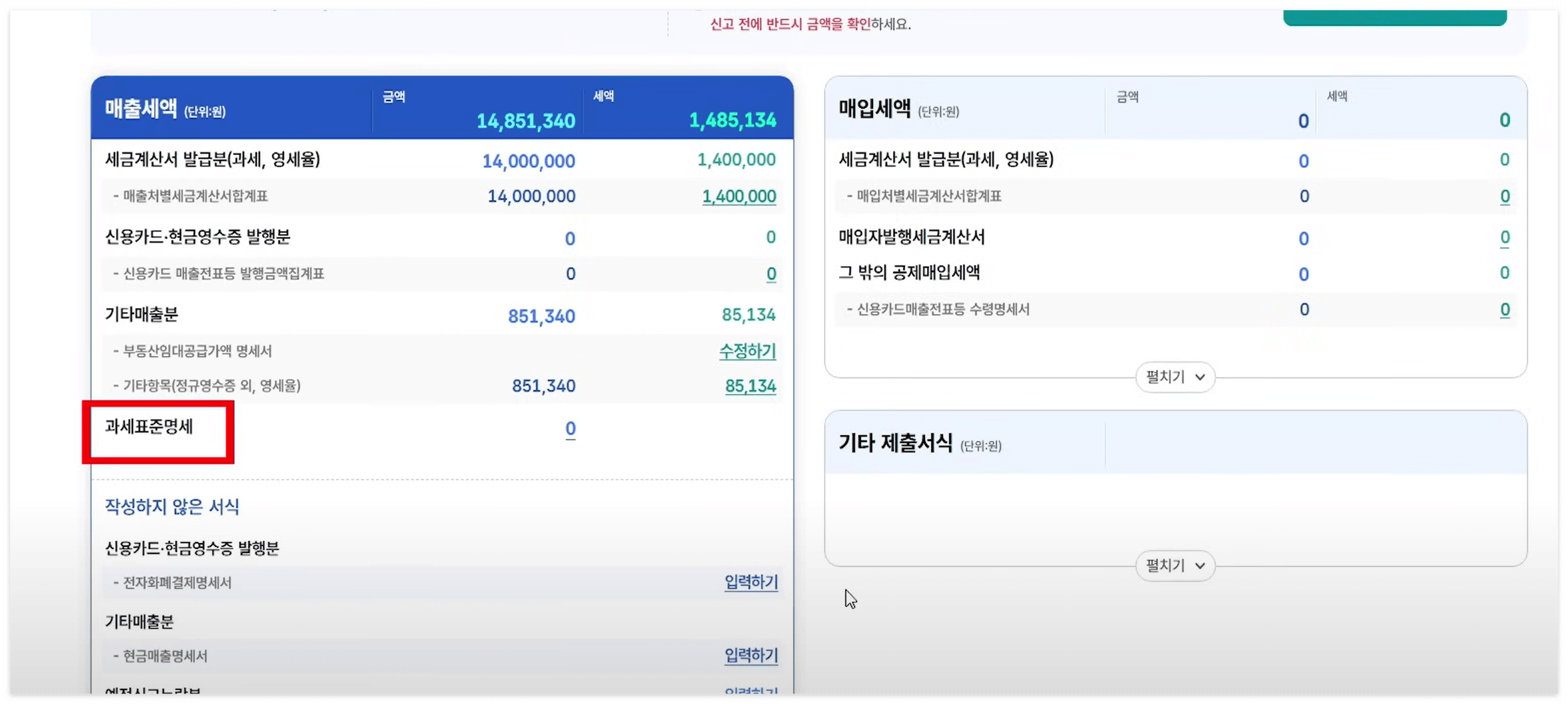Click the underlined 0 for 신용카드매출전표등 수령명세서
Viewport: 1568px width, 704px height.
[1506, 309]
